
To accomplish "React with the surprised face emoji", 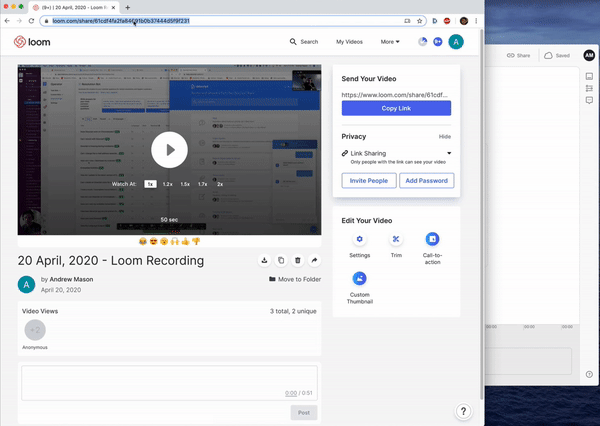I will coord(164,241).
